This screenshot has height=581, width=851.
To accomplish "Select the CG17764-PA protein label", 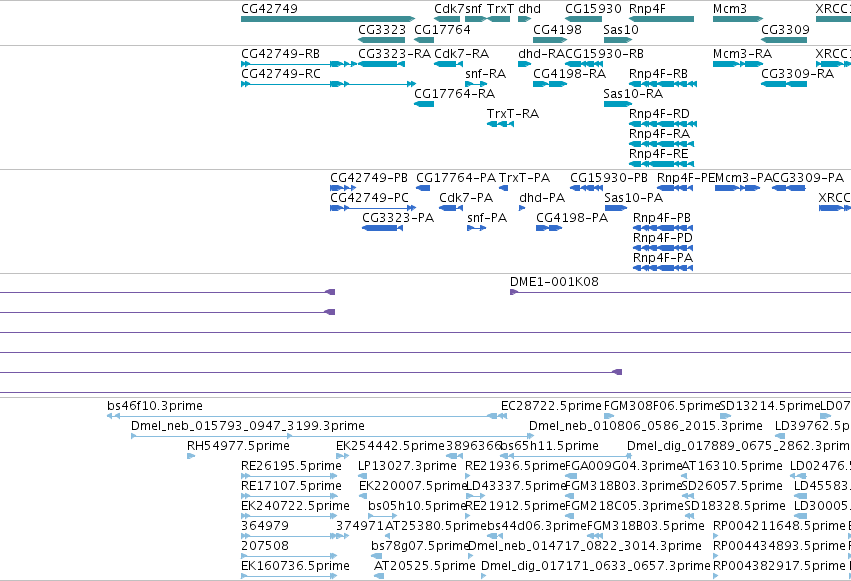I will 456,178.
